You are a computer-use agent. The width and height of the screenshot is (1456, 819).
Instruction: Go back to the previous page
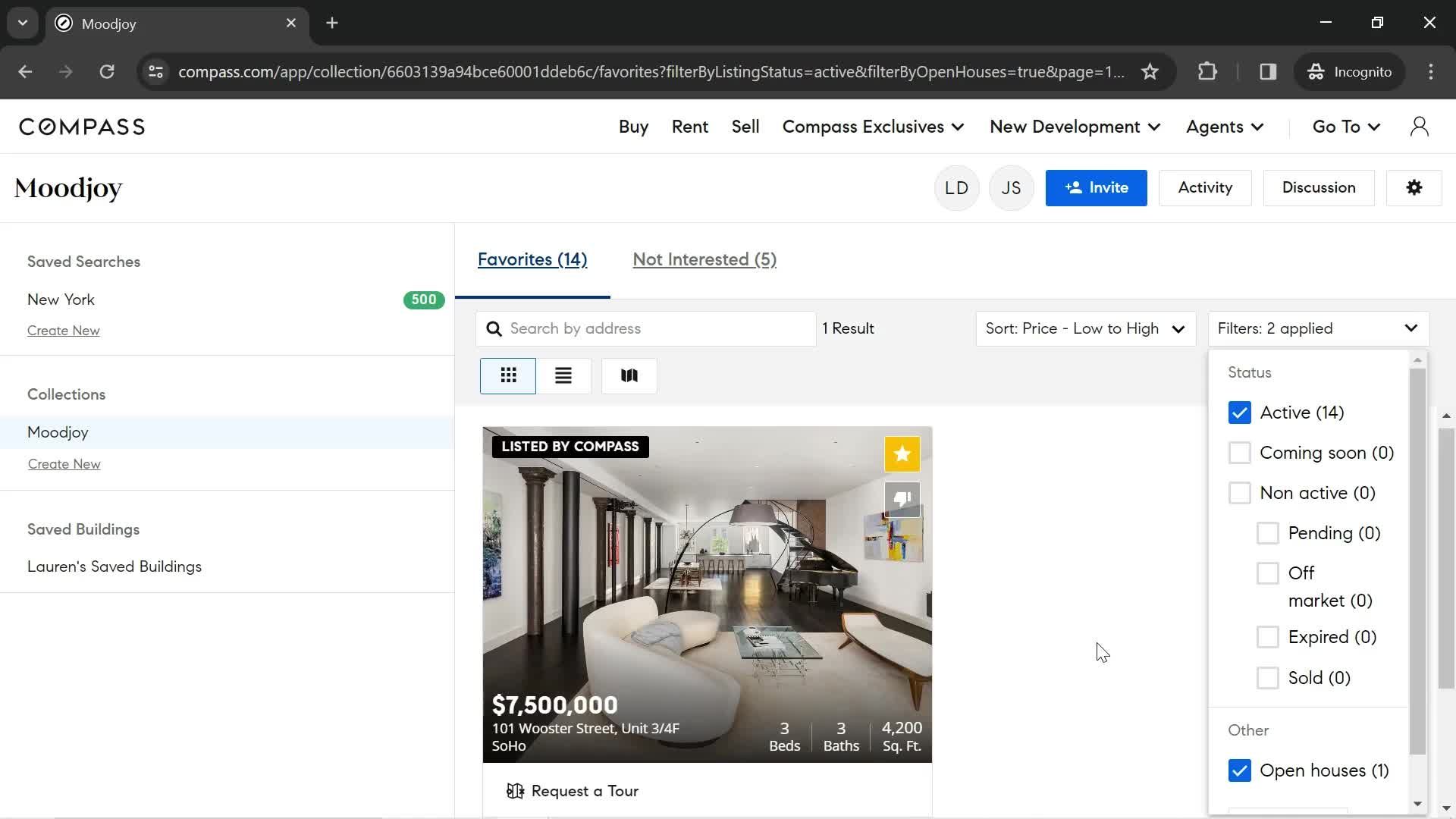point(25,72)
